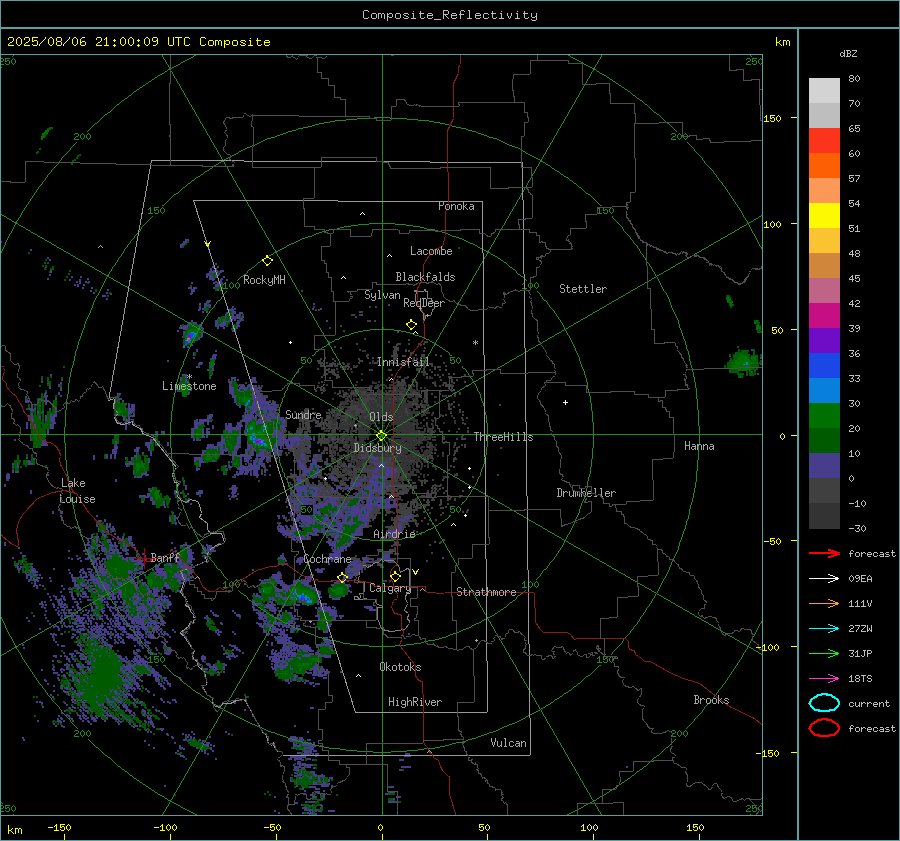Select the orange 111V arrow in the legend
Viewport: 900px width, 841px height.
(824, 603)
